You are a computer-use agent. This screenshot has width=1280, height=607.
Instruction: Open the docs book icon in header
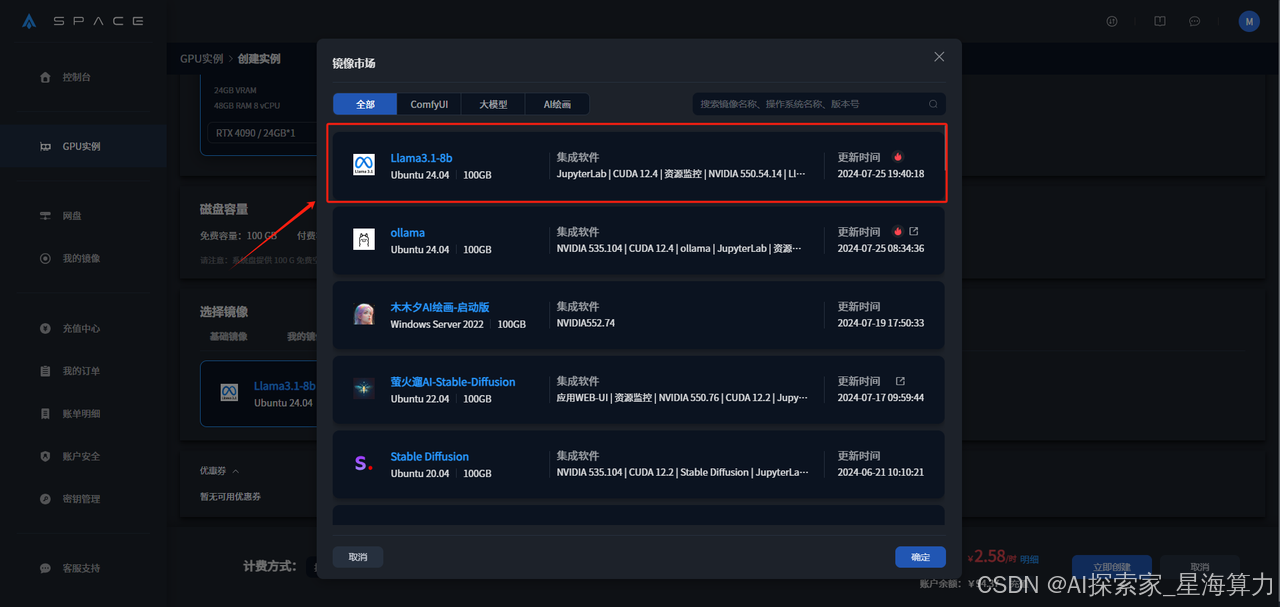pos(1160,21)
